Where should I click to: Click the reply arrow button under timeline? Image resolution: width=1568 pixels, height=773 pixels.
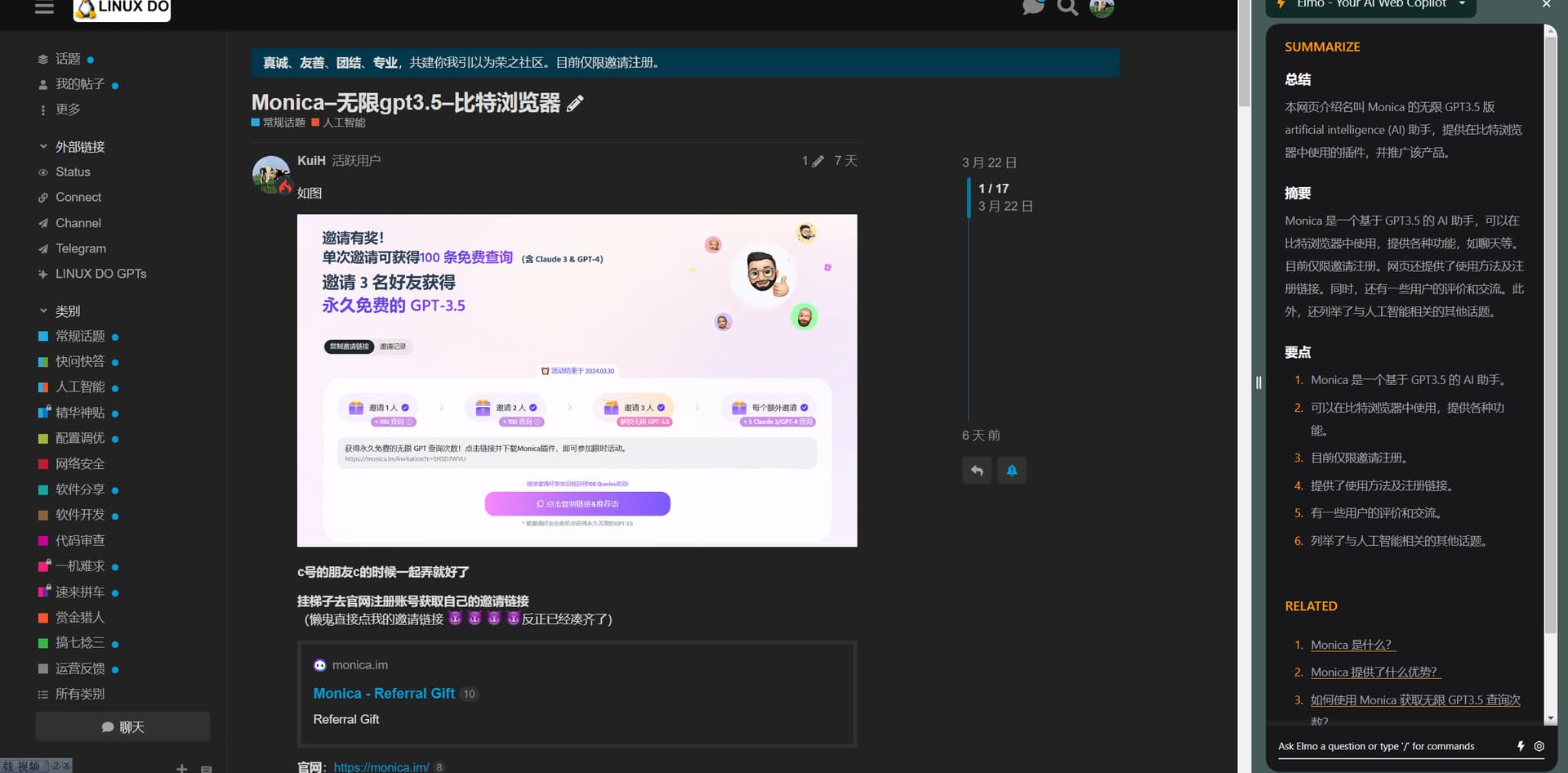(977, 470)
